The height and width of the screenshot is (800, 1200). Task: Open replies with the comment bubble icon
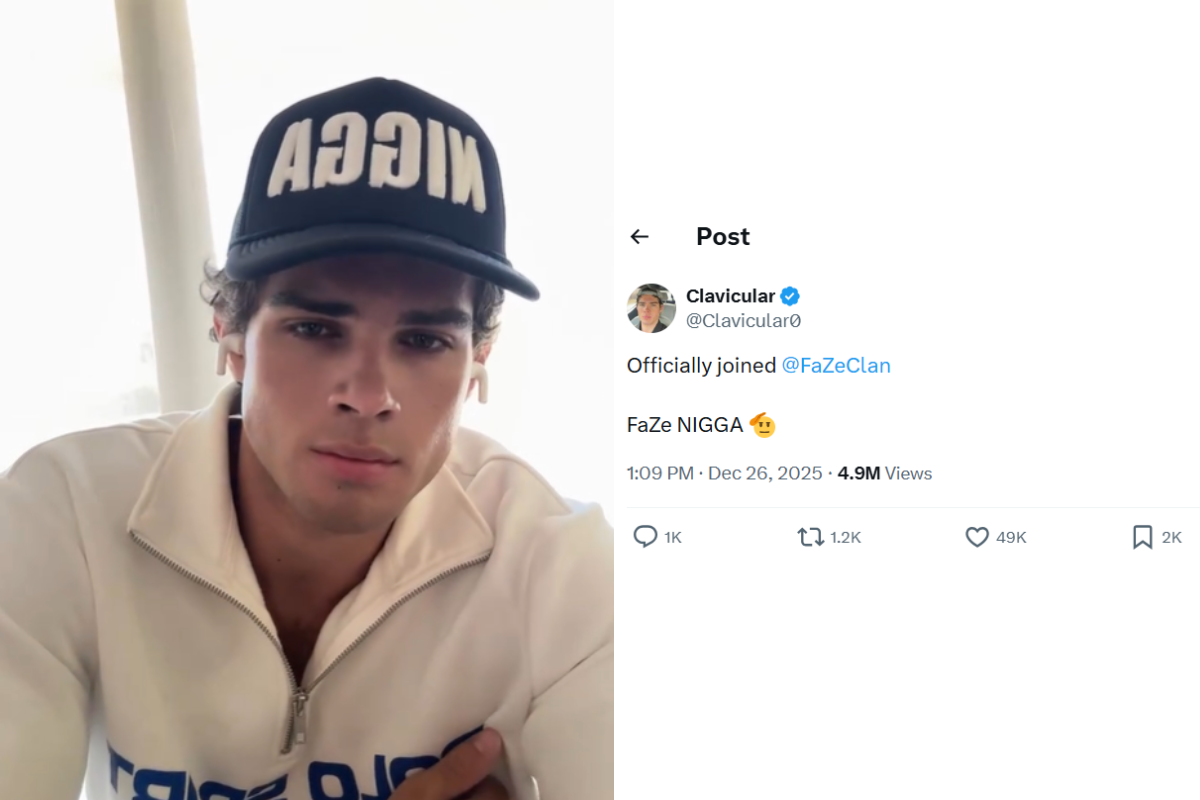tap(647, 537)
